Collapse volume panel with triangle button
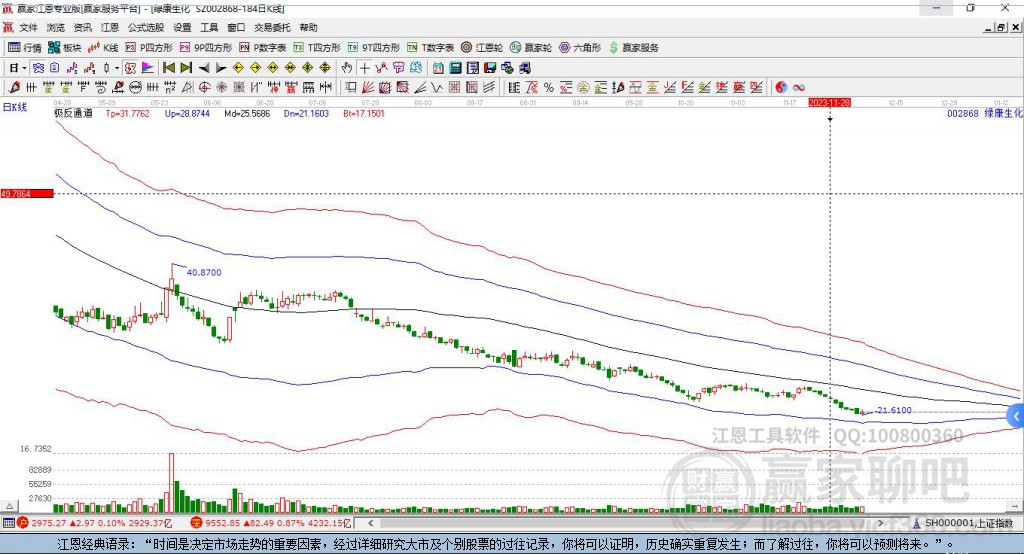Screen dimensions: 1024x554 click(10, 506)
